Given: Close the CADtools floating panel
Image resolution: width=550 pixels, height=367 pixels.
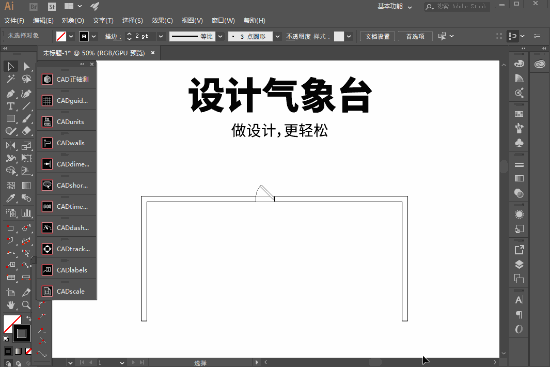Looking at the screenshot, I should click(x=92, y=64).
